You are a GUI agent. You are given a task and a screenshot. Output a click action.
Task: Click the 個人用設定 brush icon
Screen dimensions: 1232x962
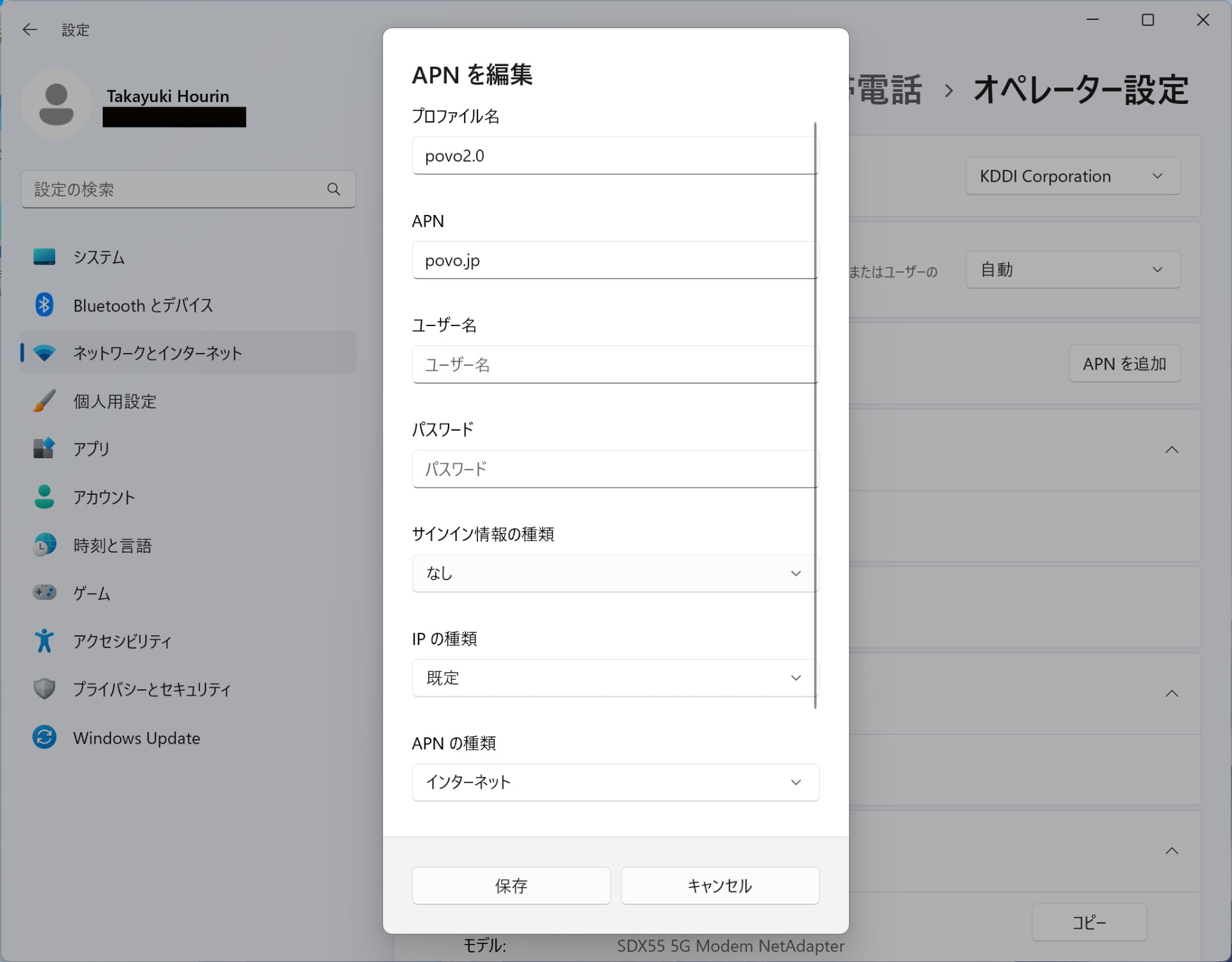pyautogui.click(x=45, y=401)
